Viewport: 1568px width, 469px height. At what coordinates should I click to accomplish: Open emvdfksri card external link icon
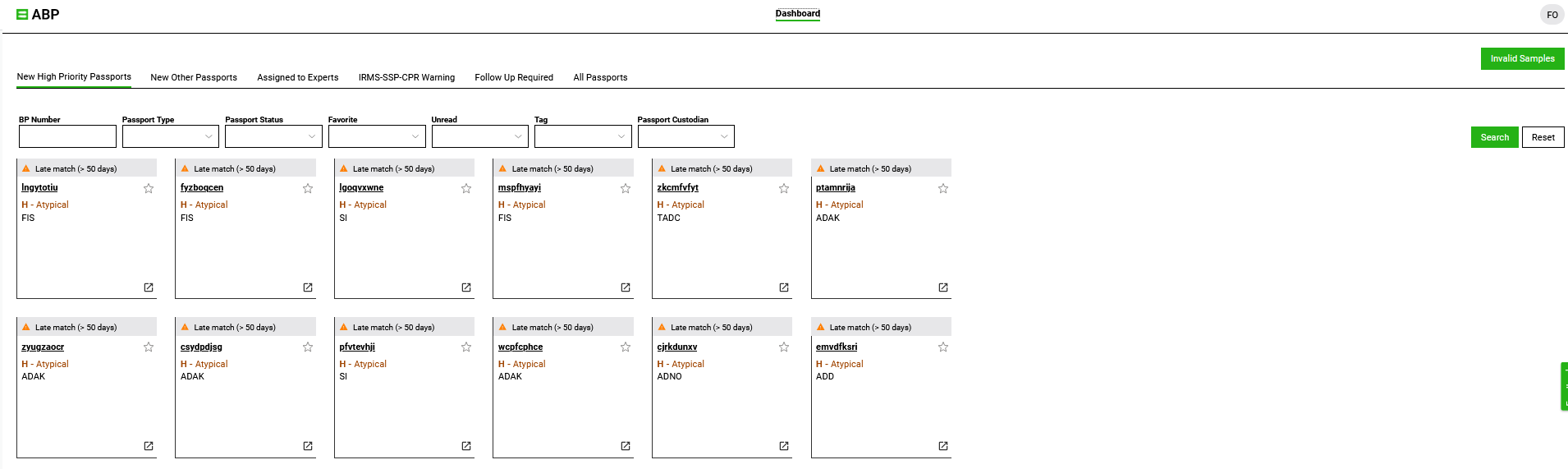(x=943, y=446)
